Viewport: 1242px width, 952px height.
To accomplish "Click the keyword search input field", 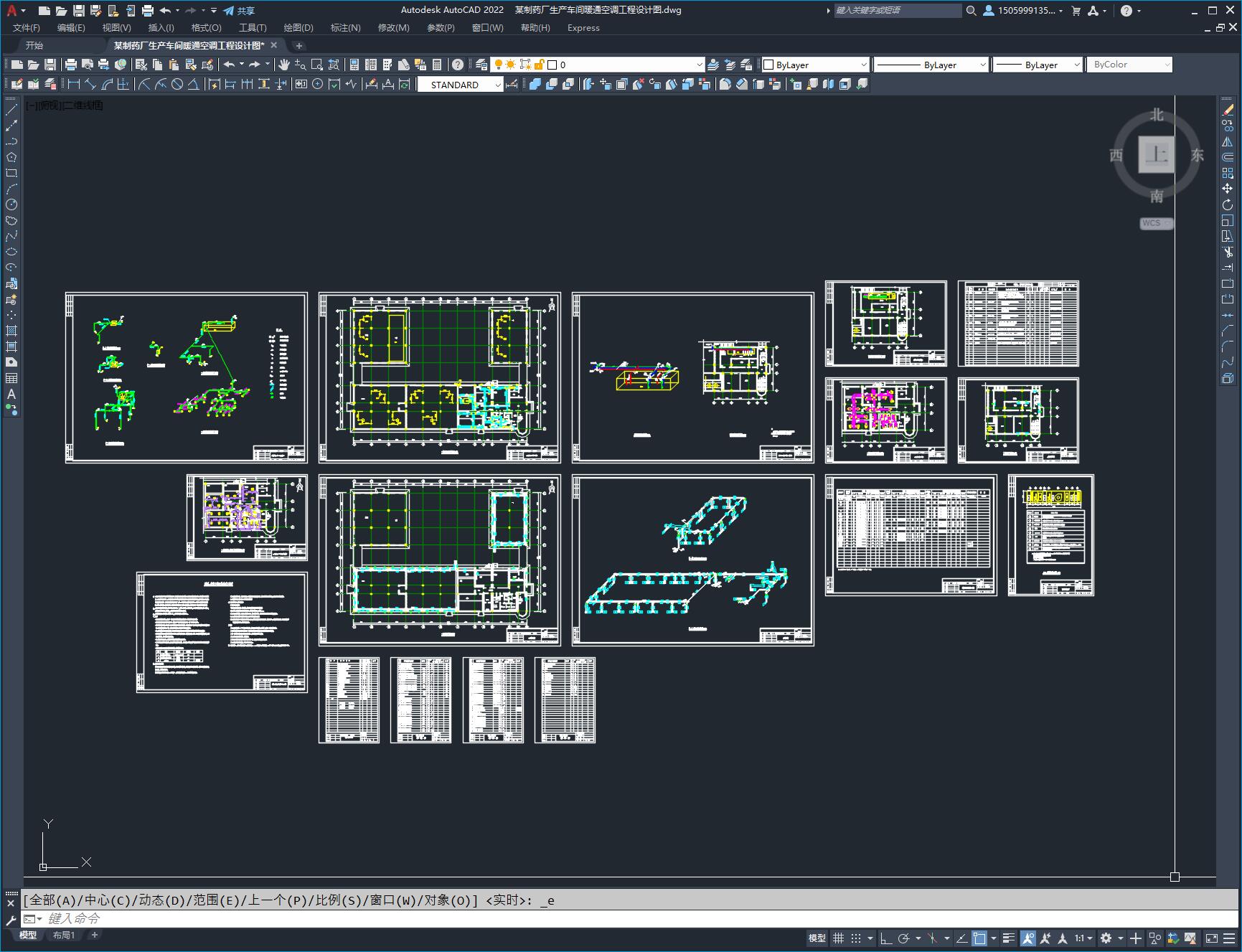I will coord(898,11).
